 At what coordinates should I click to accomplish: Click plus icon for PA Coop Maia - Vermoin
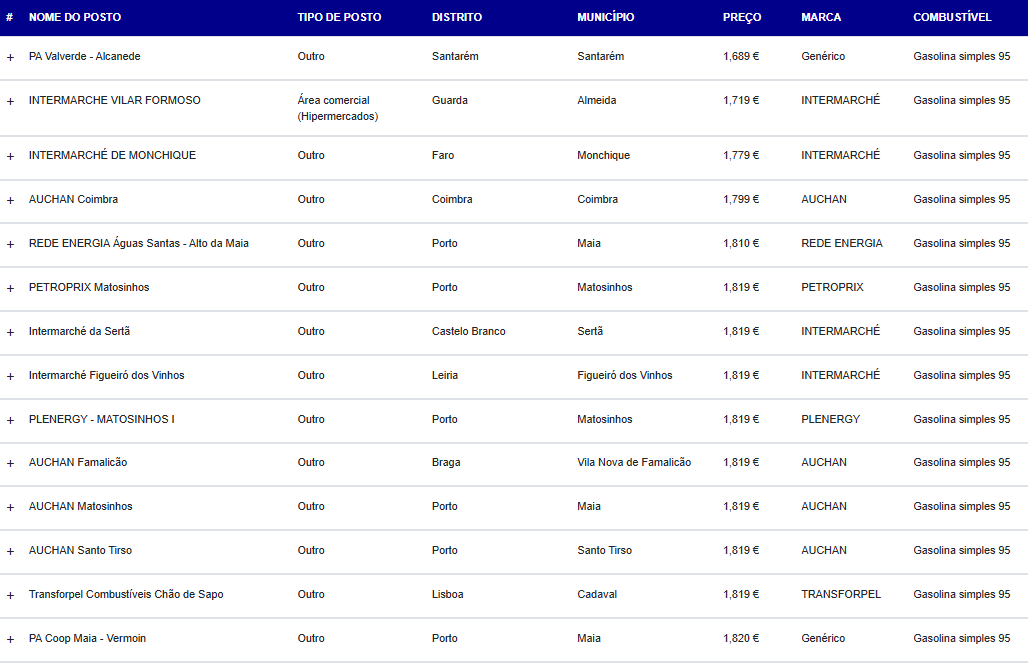pyautogui.click(x=10, y=639)
